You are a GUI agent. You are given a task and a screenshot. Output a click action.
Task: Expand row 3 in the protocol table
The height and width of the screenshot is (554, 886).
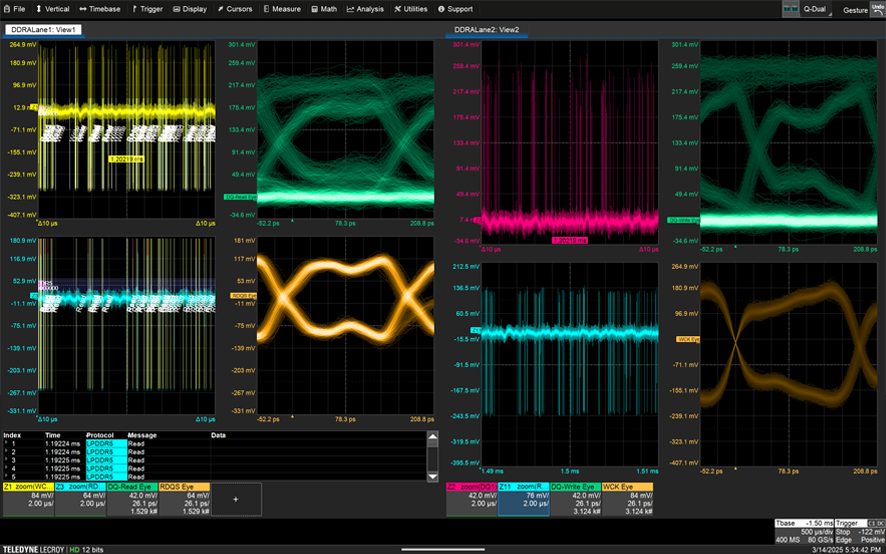pos(6,459)
